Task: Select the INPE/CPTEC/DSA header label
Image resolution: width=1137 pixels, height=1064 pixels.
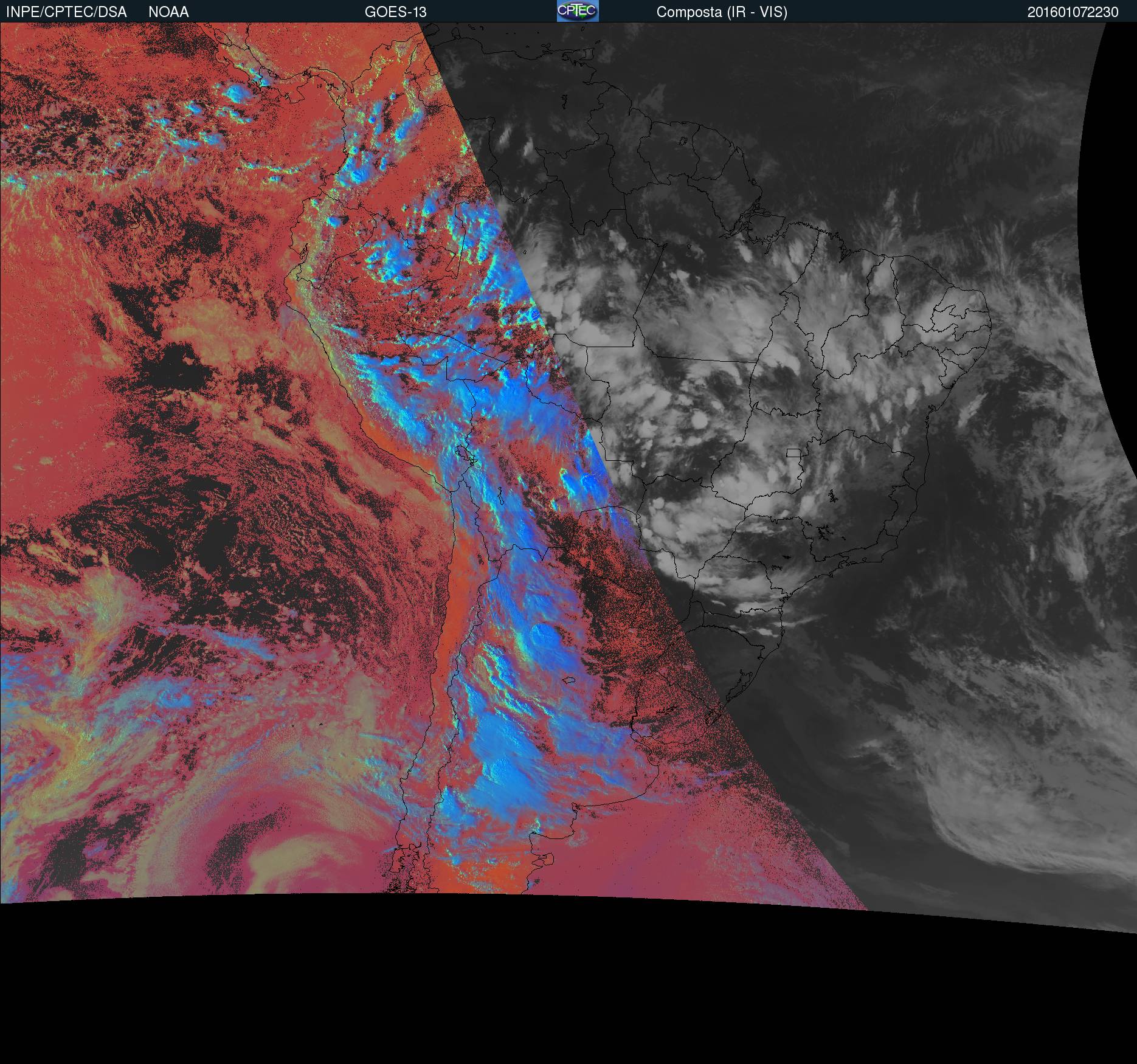Action: click(66, 12)
